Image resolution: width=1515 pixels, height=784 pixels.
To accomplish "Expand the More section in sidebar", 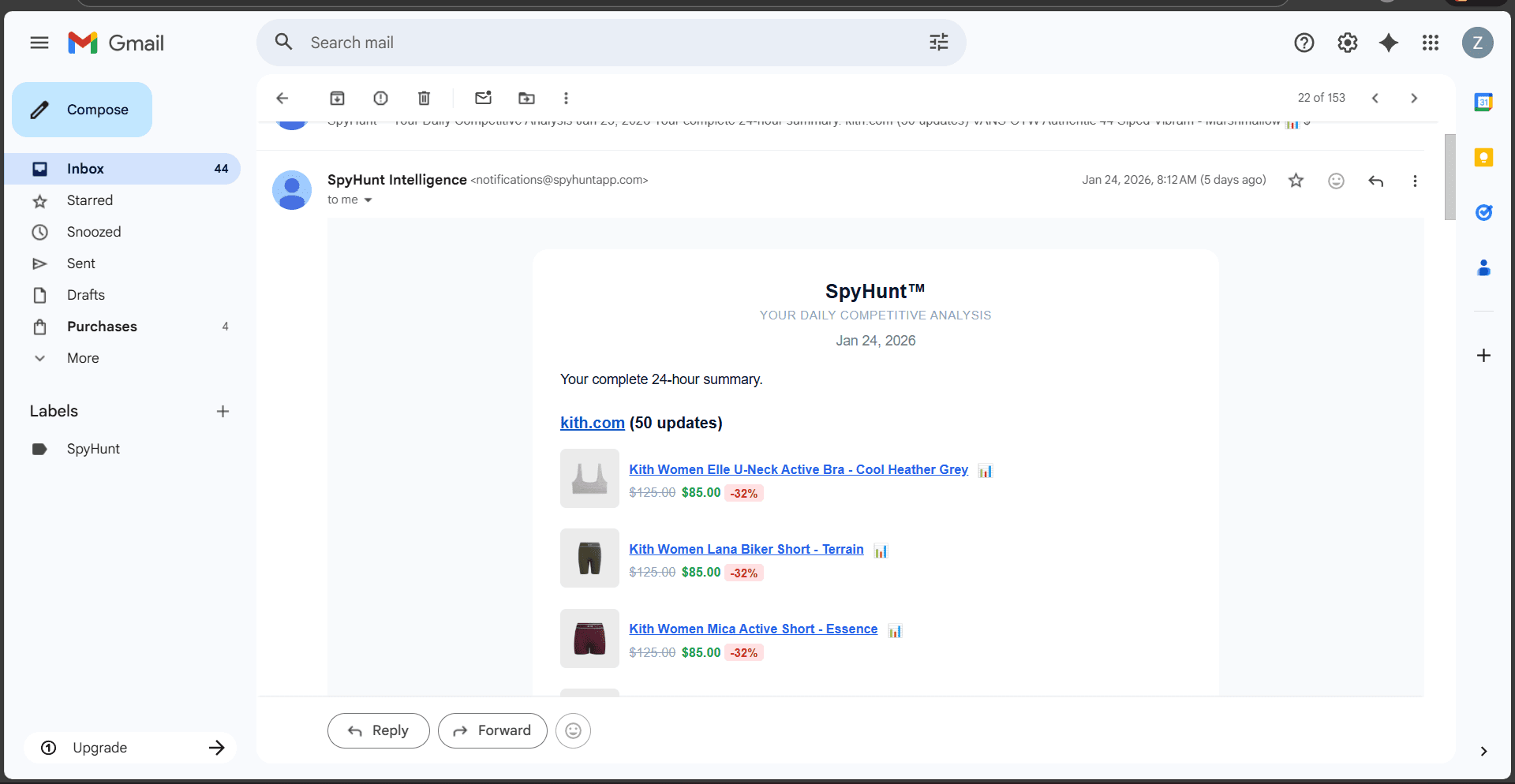I will [82, 358].
